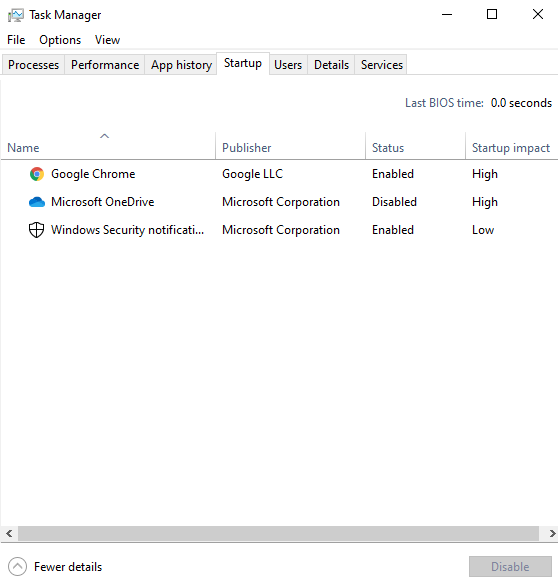Screen dimensions: 558x579
Task: Select the Windows Security notificati... row name
Action: [127, 230]
